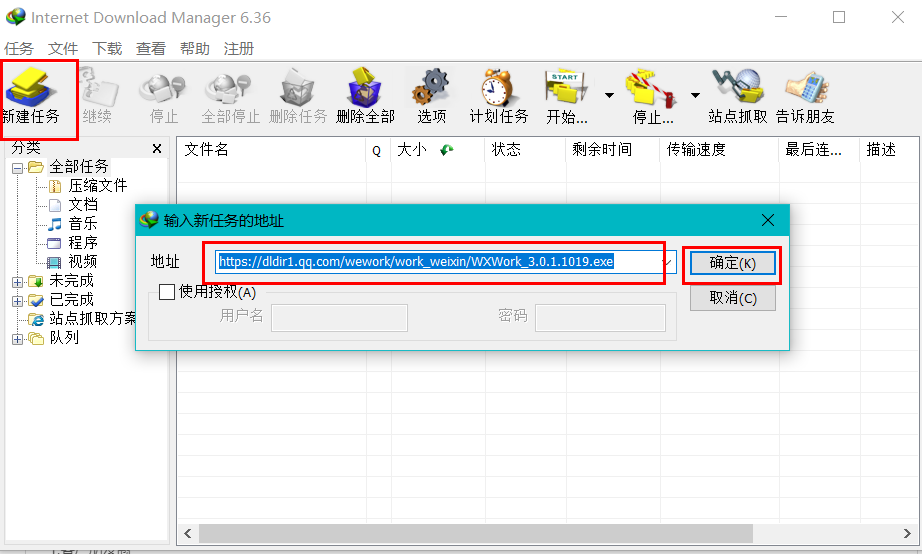The width and height of the screenshot is (922, 554).
Task: Select 程序 category in tree
Action: coord(83,242)
